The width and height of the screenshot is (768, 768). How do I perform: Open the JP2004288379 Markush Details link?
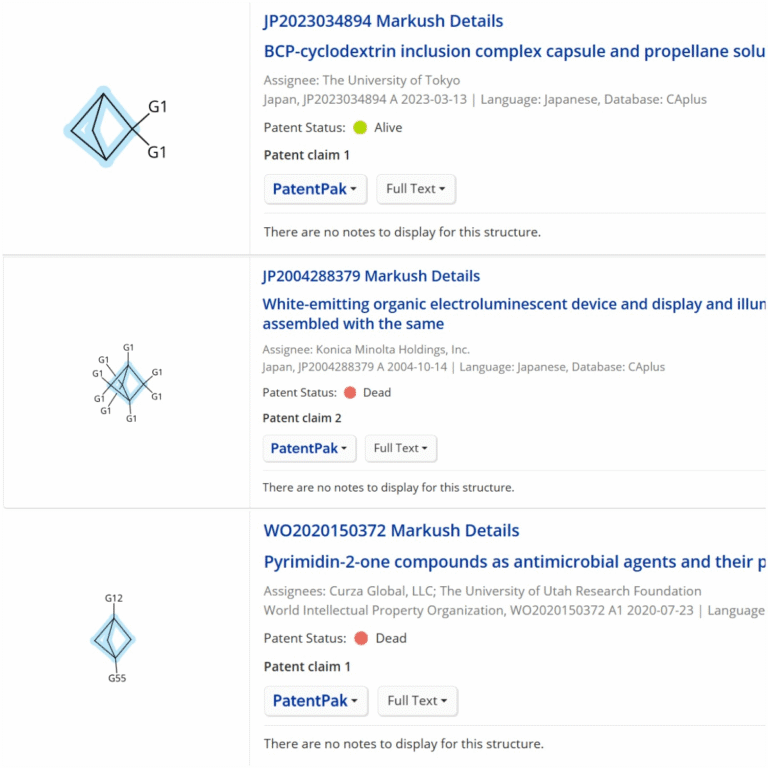click(371, 276)
